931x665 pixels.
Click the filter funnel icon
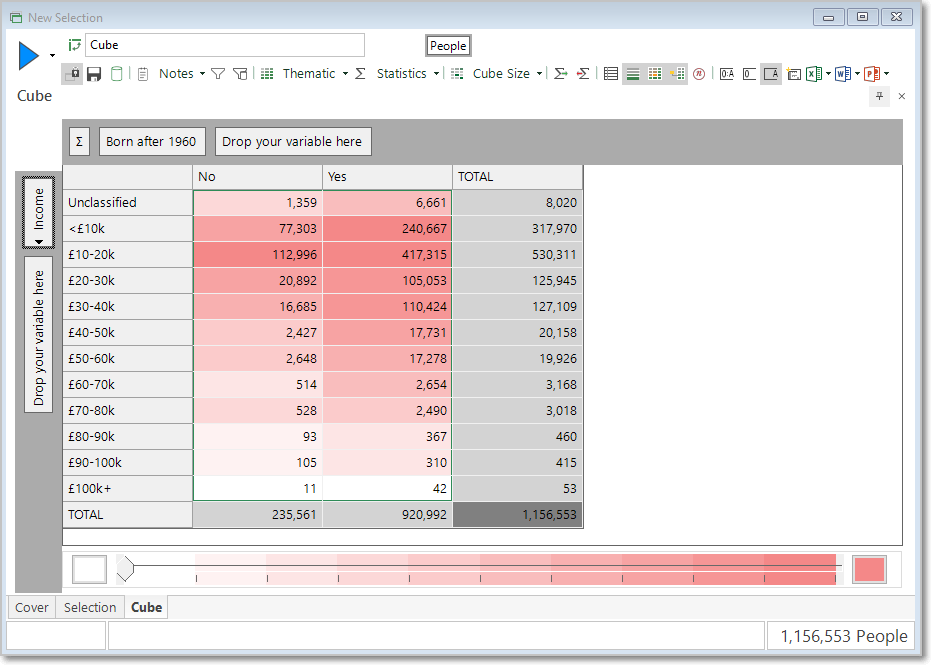click(x=218, y=74)
